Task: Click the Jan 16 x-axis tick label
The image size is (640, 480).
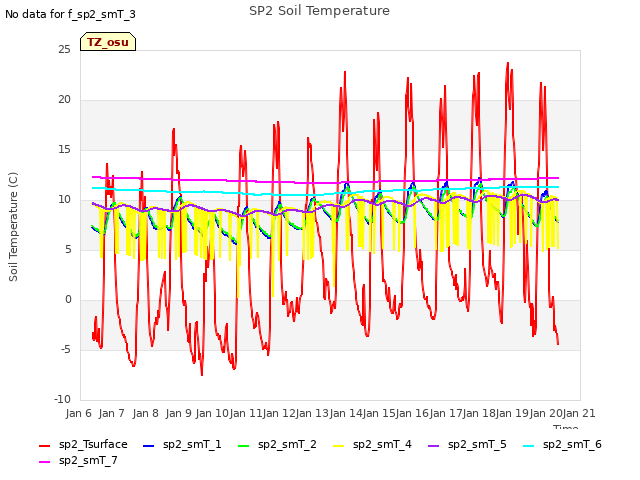Action: [412, 413]
